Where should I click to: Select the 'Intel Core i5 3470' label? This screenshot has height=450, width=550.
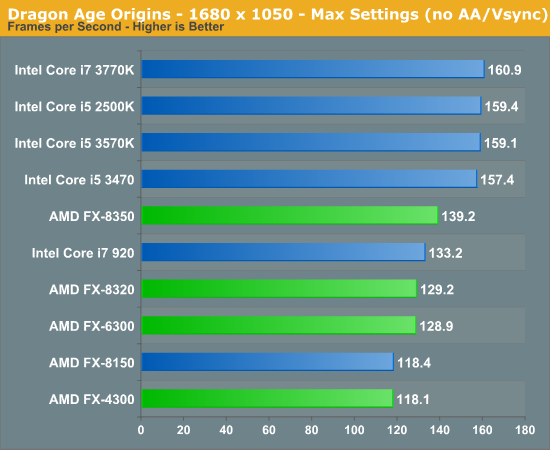pyautogui.click(x=79, y=180)
